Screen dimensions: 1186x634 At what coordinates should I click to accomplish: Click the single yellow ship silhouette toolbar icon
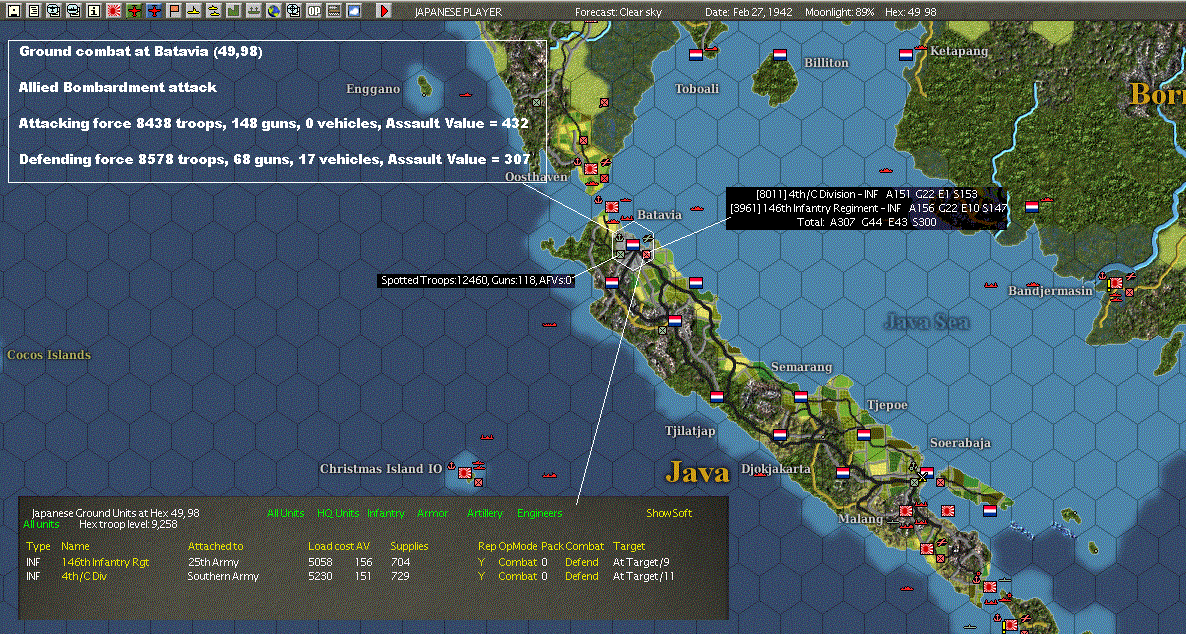(194, 11)
